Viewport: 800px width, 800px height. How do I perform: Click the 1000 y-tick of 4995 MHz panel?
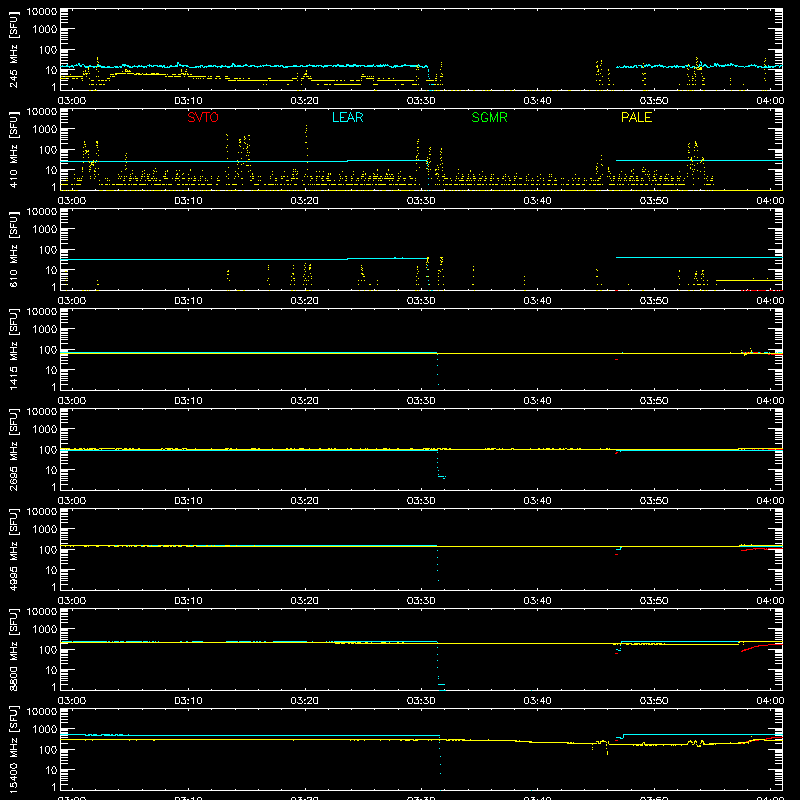(x=45, y=529)
